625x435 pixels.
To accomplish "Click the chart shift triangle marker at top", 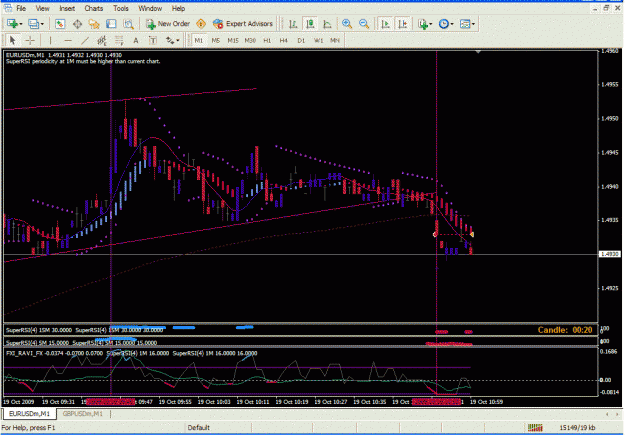I will point(478,52).
